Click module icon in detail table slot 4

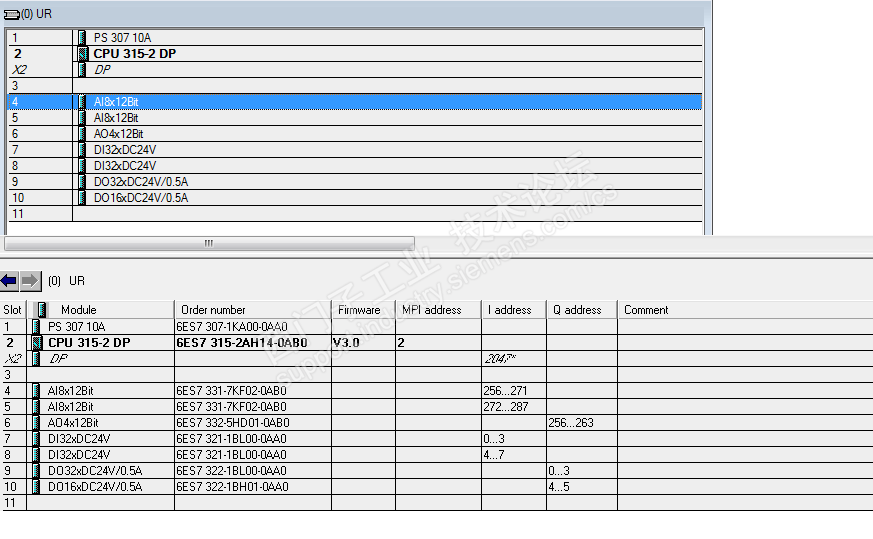click(36, 390)
